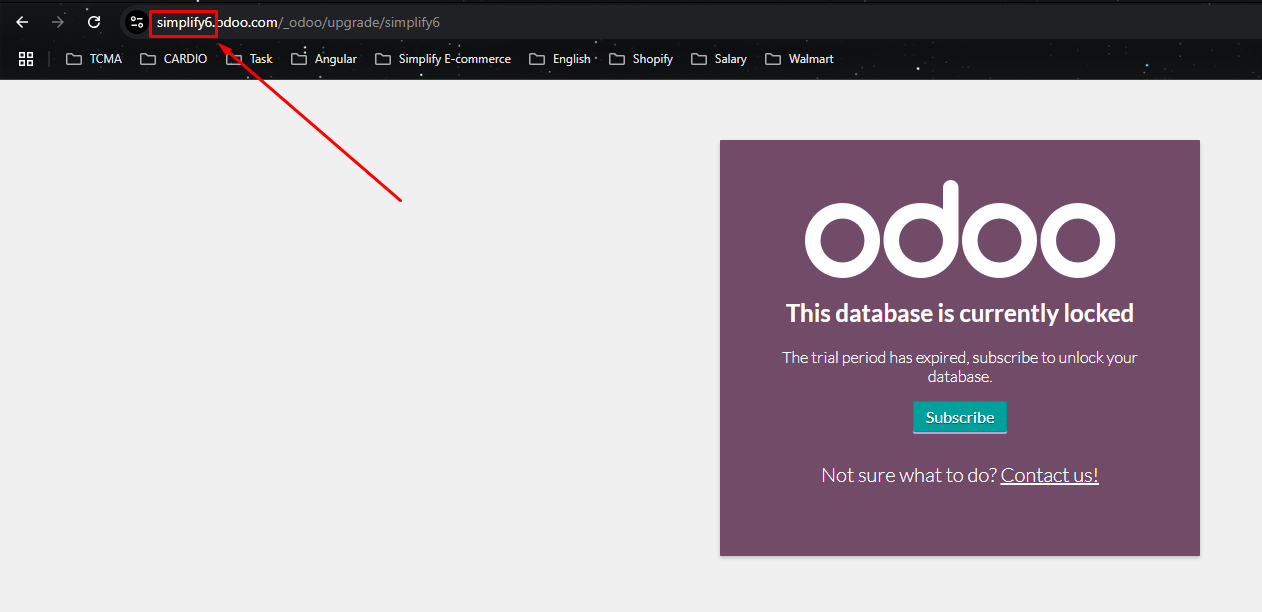The image size is (1262, 612).
Task: Reload the current page
Action: (x=94, y=22)
